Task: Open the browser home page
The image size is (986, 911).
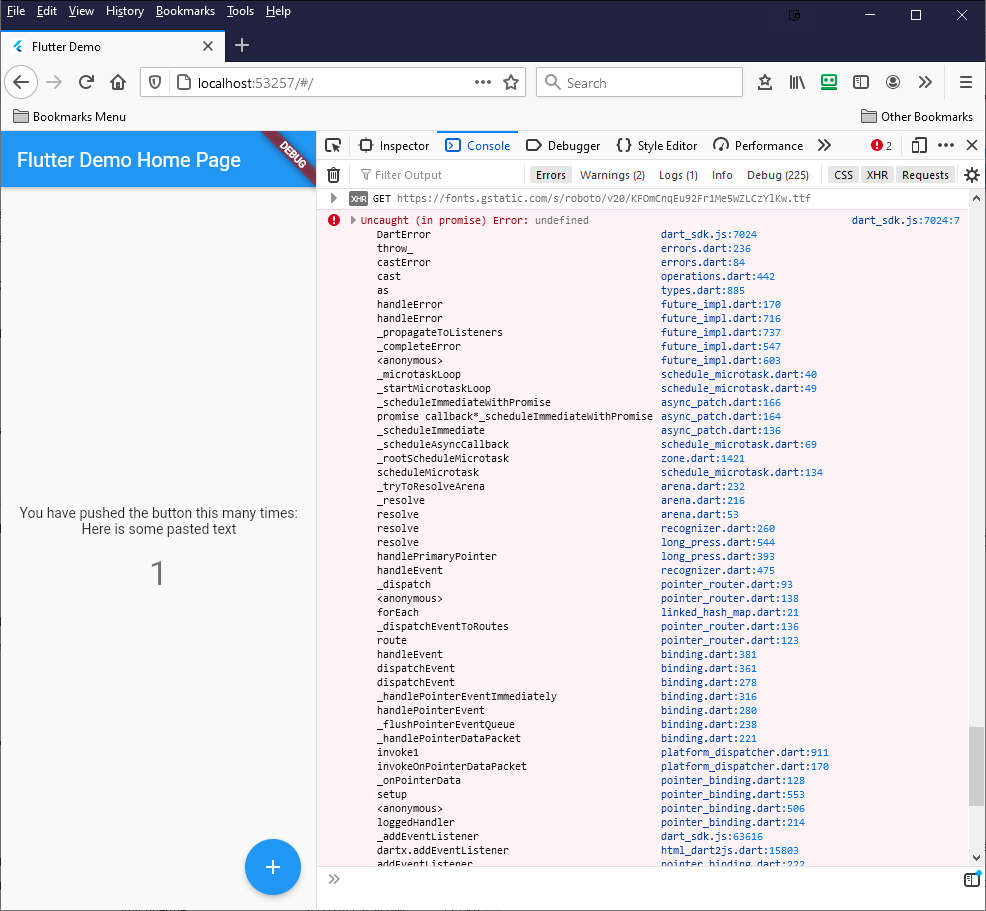Action: click(118, 82)
